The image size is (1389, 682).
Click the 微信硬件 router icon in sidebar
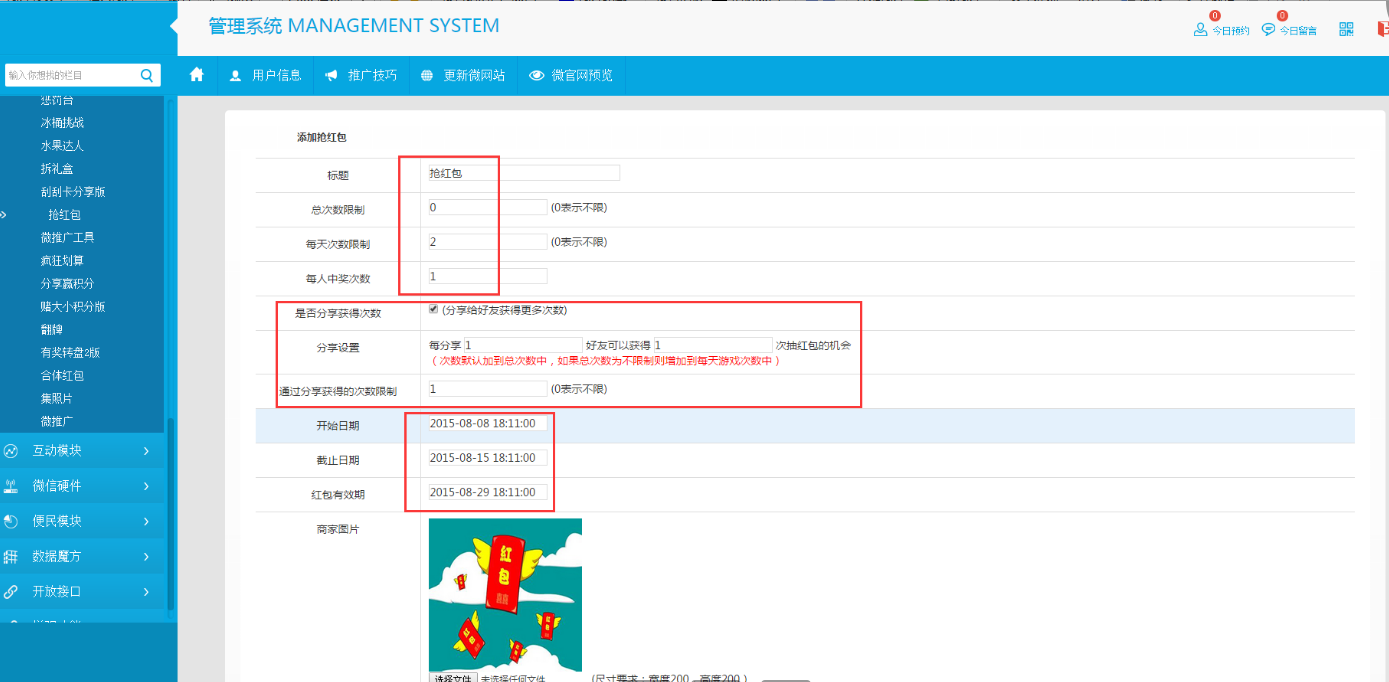(11, 486)
